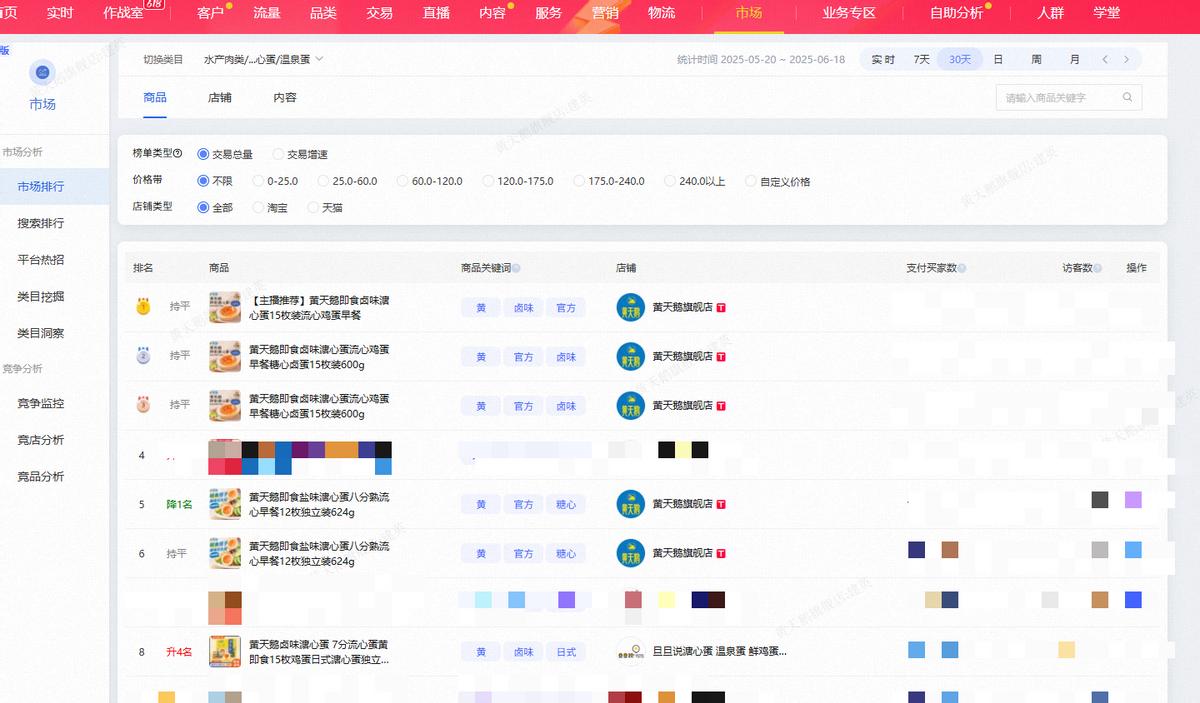Open 客户 in the top navigation
1200x703 pixels.
[210, 13]
